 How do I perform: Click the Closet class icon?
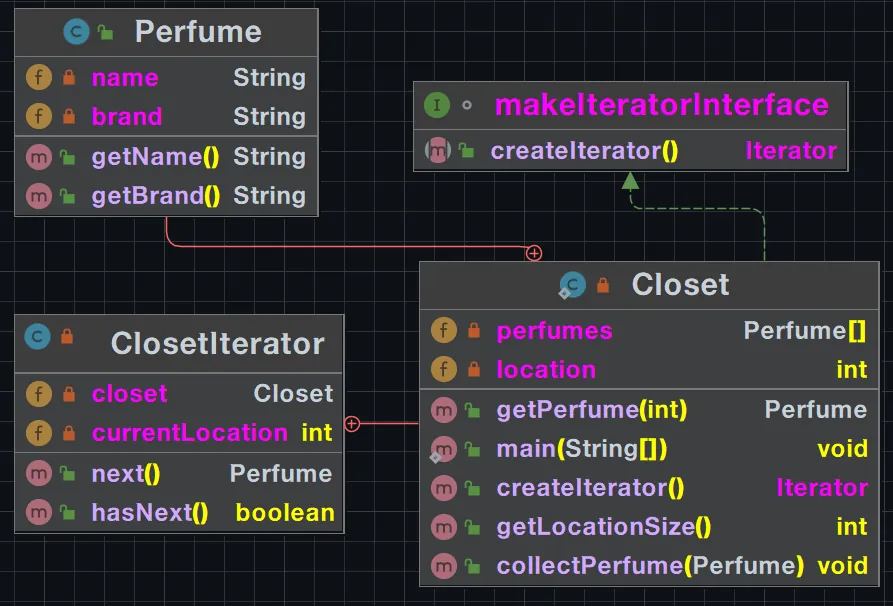coord(572,285)
